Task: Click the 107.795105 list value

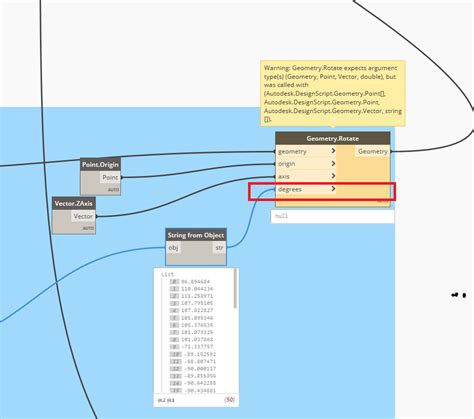Action: click(197, 303)
